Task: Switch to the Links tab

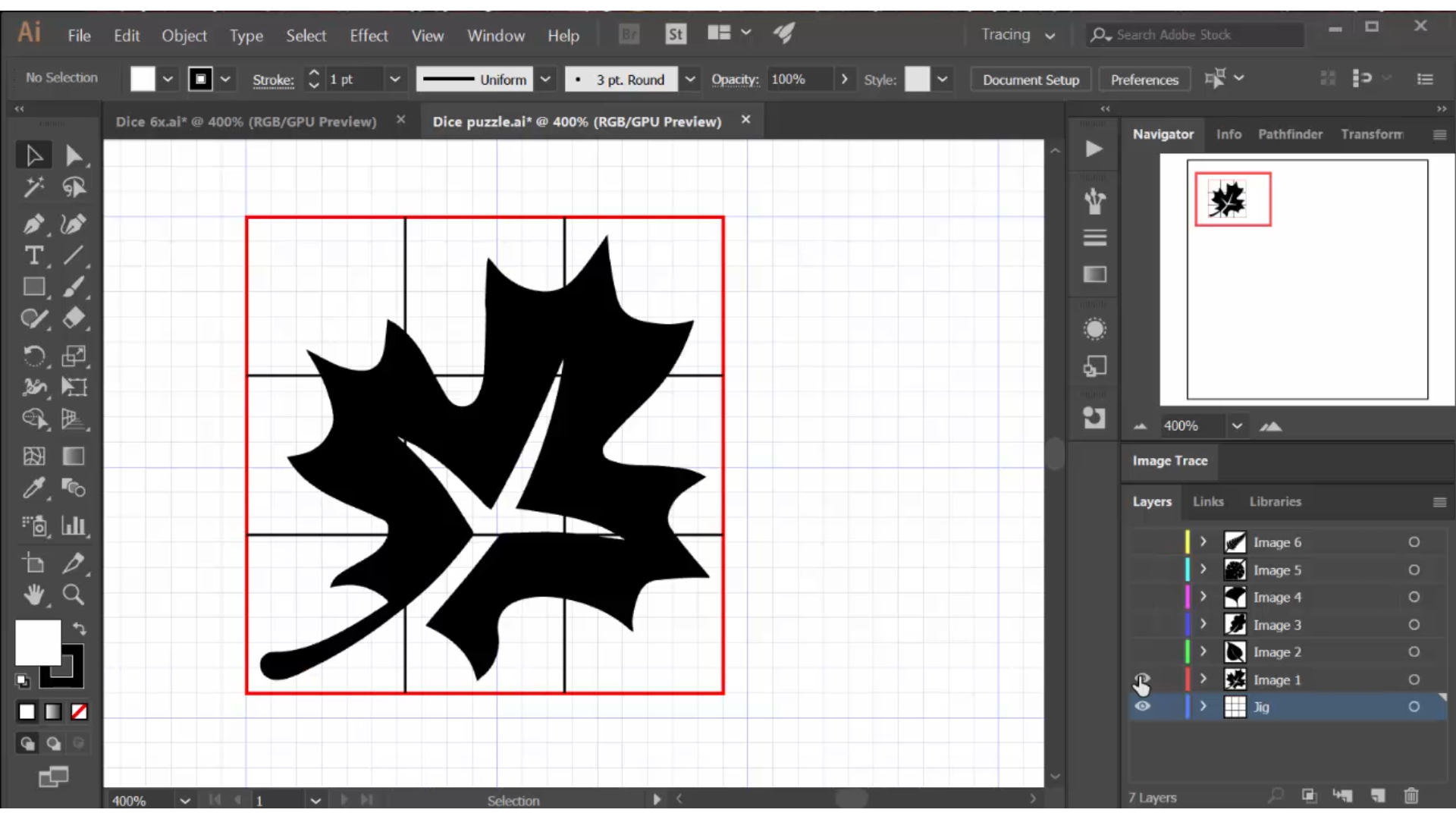Action: click(x=1209, y=501)
